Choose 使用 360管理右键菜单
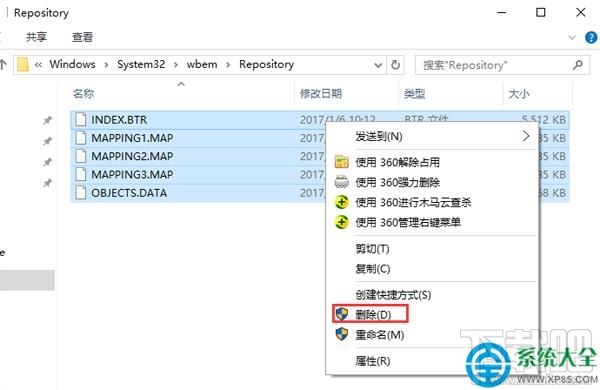 432,222
